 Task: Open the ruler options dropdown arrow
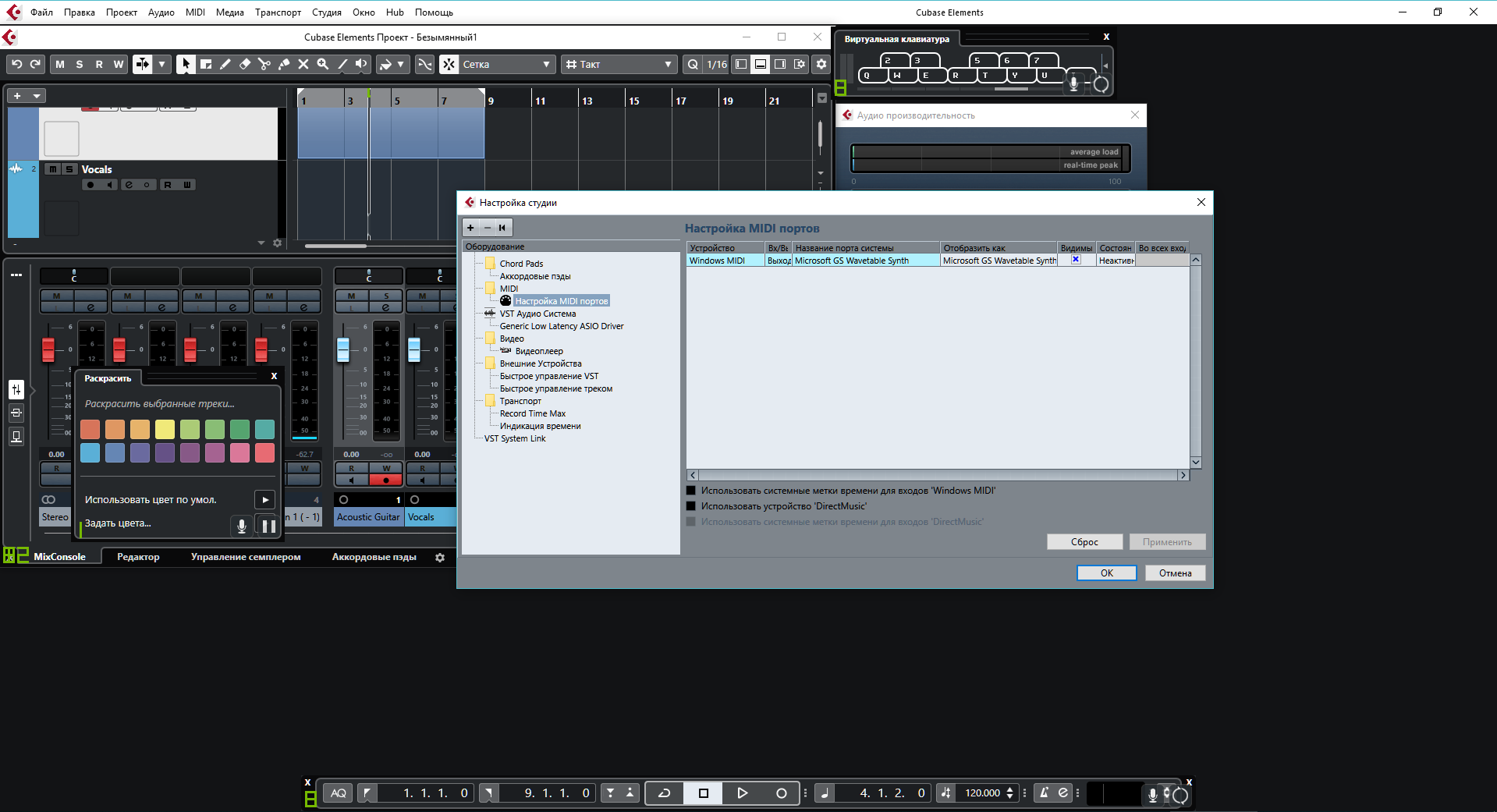click(x=821, y=98)
